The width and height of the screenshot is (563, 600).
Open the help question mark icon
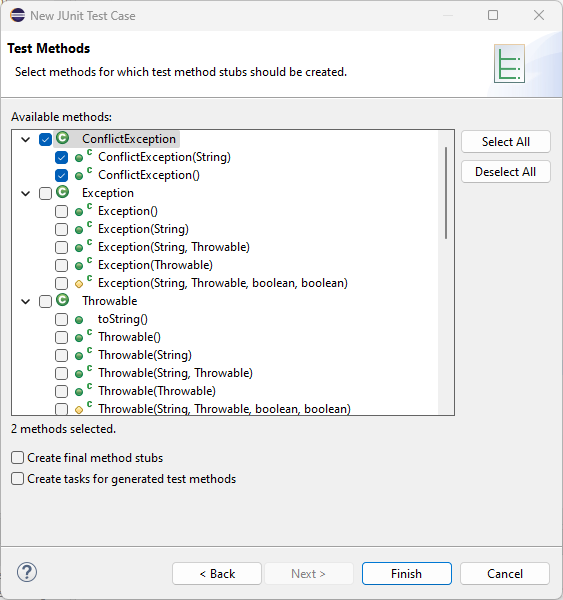coord(27,572)
